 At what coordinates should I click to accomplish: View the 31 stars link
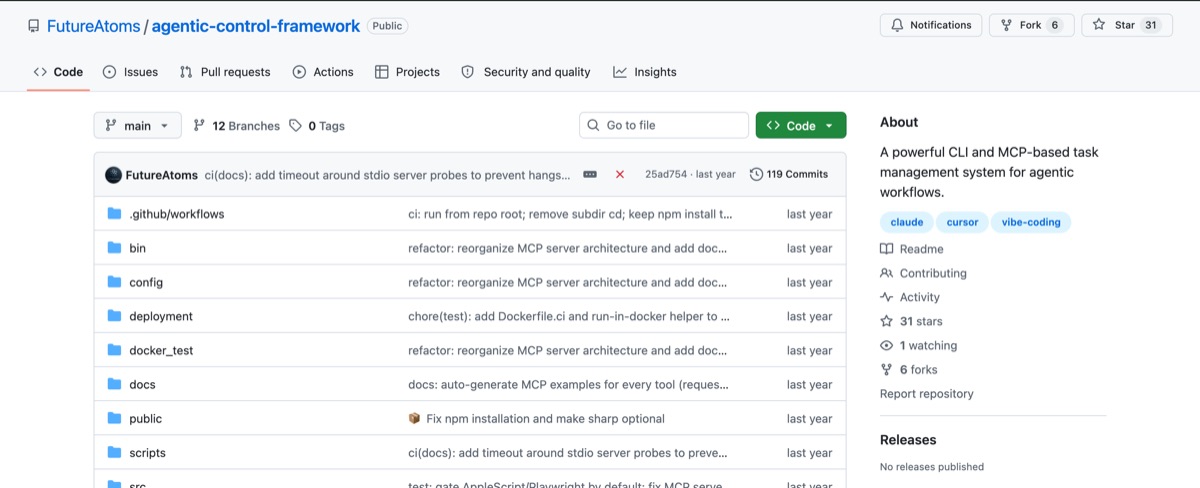(x=911, y=321)
